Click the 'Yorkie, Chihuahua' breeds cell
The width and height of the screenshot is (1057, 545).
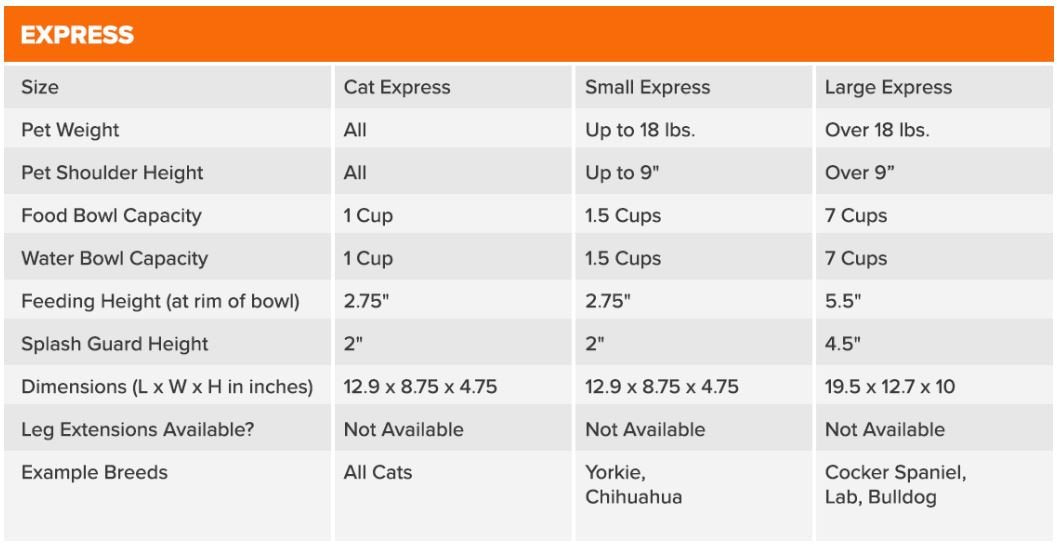point(633,485)
